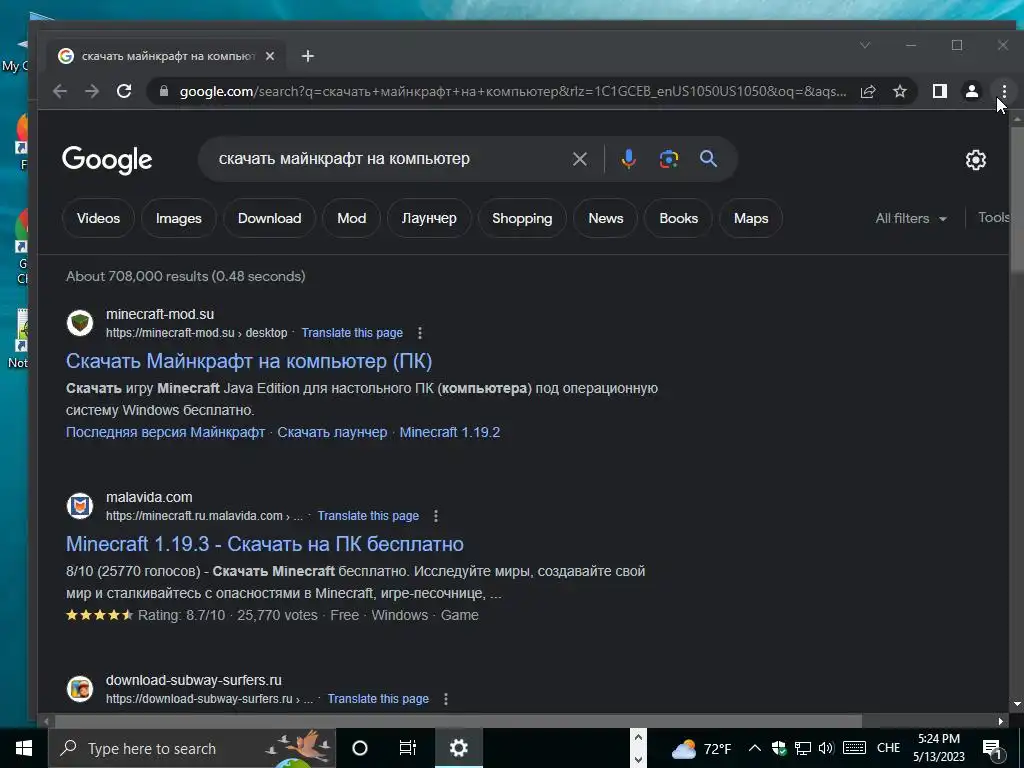Open Скачать лаунчер sitelink
Viewport: 1024px width, 768px height.
click(x=332, y=432)
